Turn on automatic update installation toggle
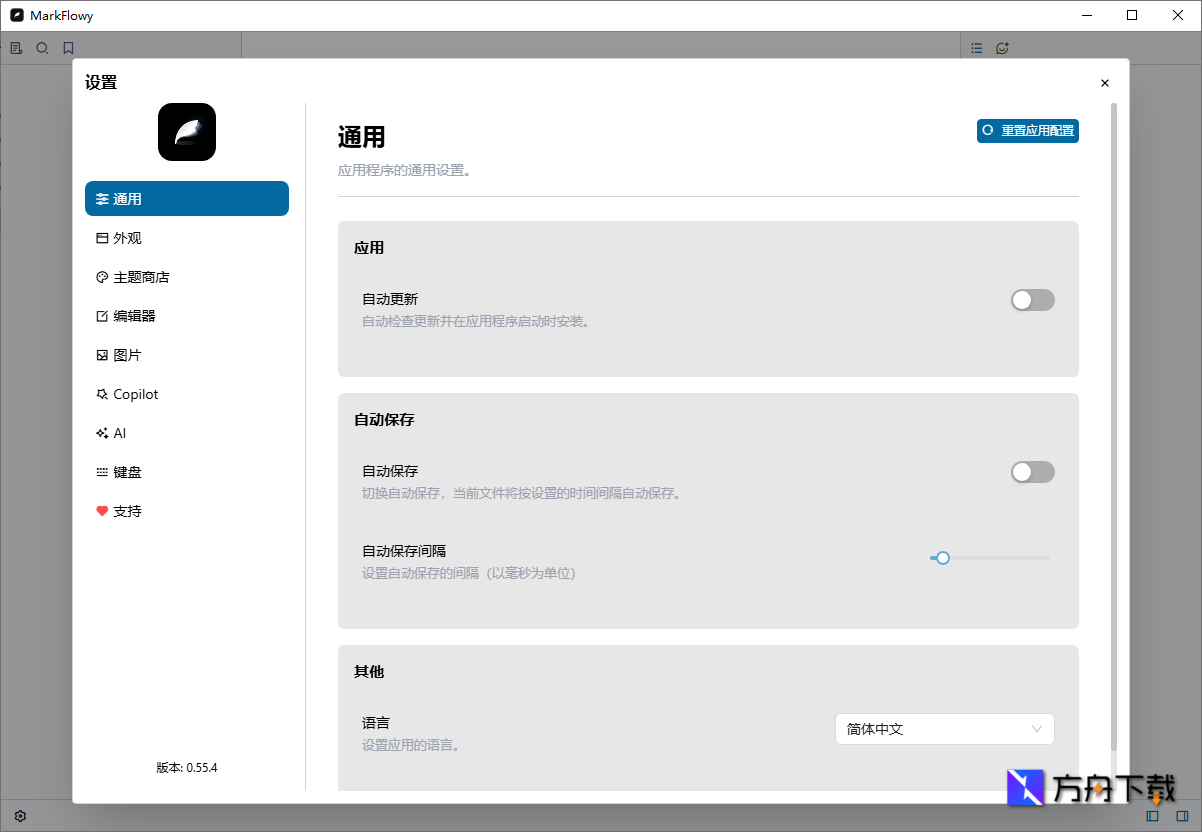1202x832 pixels. tap(1032, 299)
